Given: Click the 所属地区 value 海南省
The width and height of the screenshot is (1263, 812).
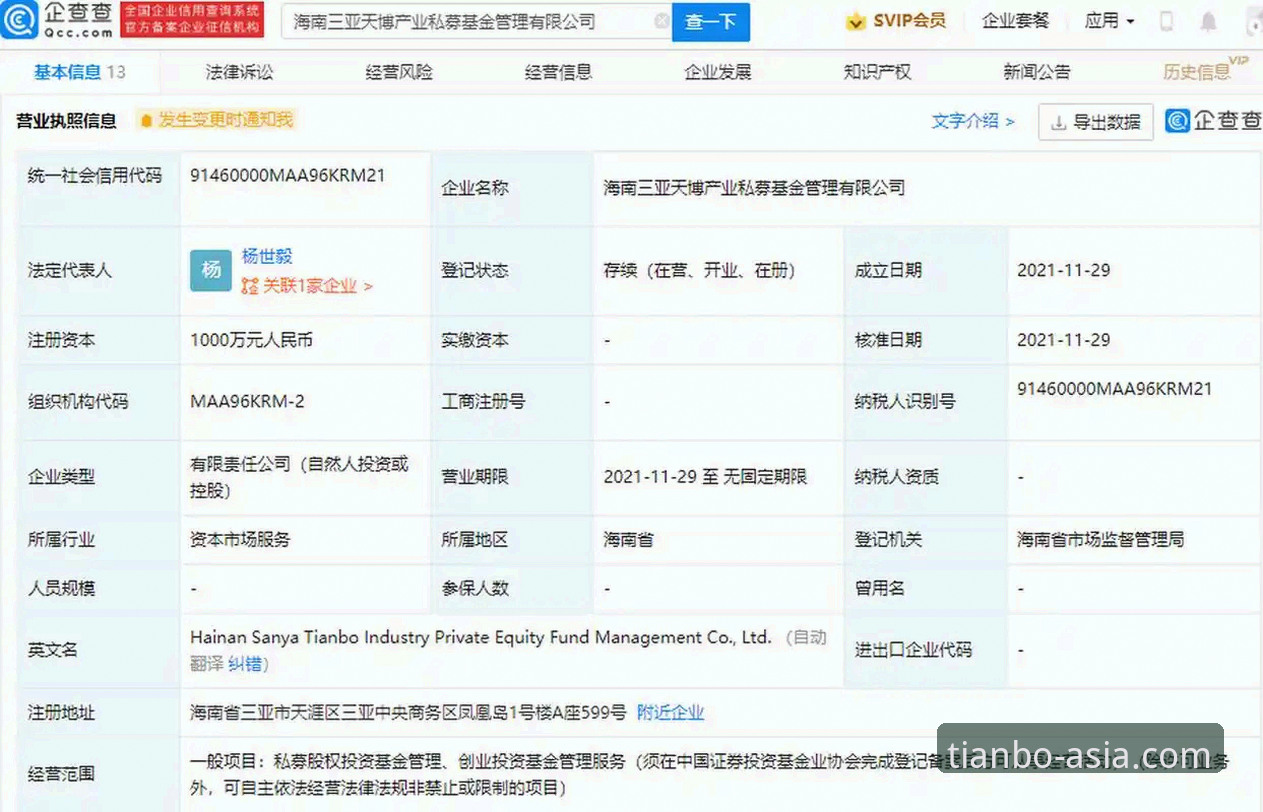Looking at the screenshot, I should pos(628,539).
